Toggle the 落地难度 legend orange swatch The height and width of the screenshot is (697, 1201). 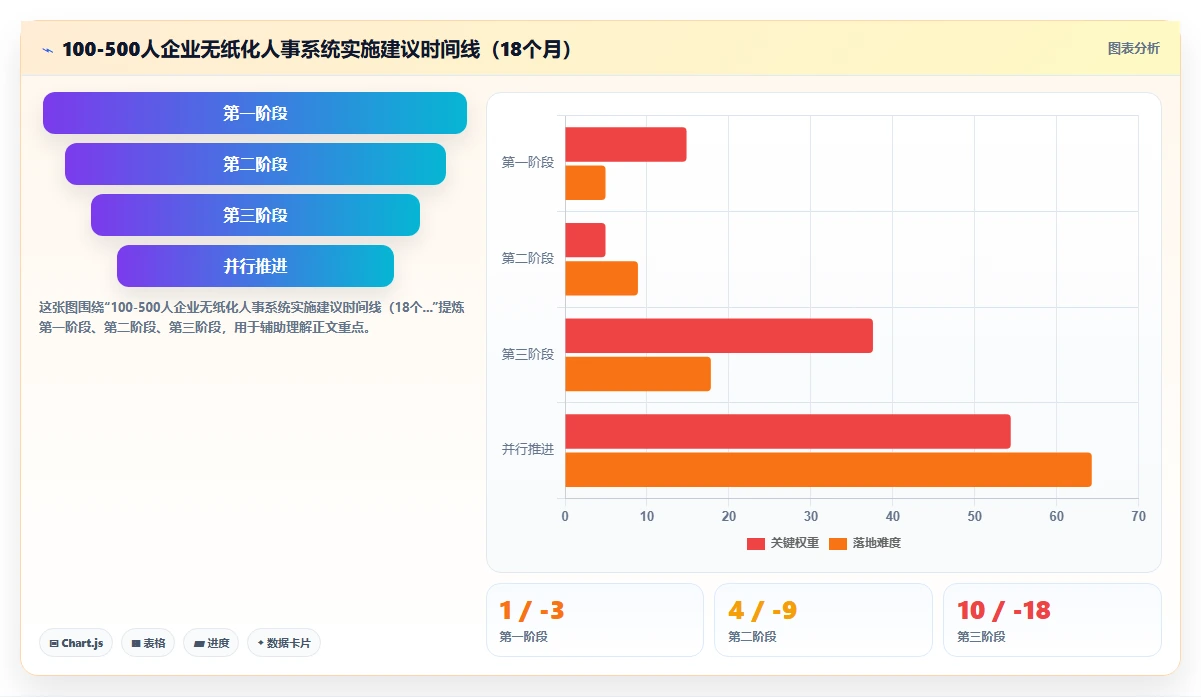coord(838,543)
